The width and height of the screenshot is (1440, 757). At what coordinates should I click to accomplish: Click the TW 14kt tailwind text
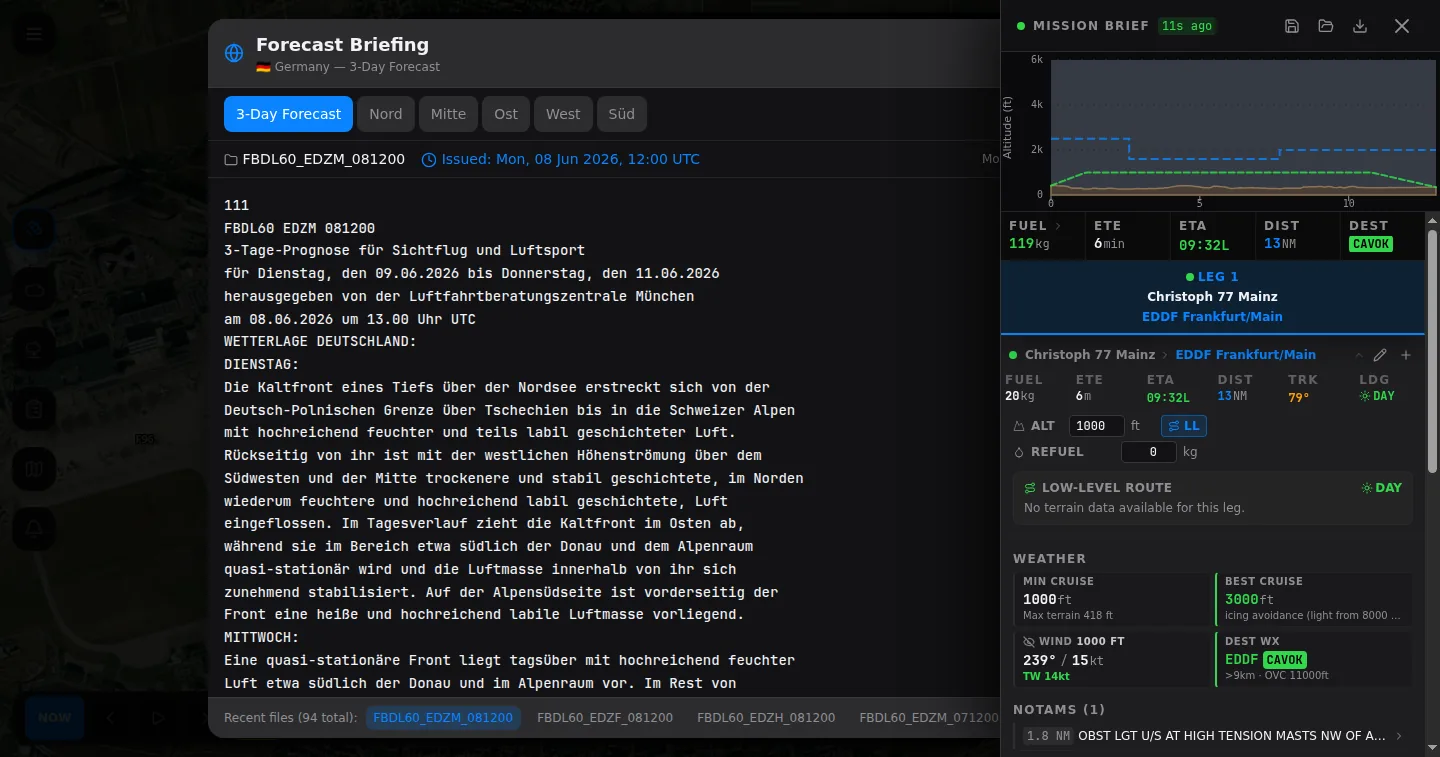click(x=1046, y=677)
